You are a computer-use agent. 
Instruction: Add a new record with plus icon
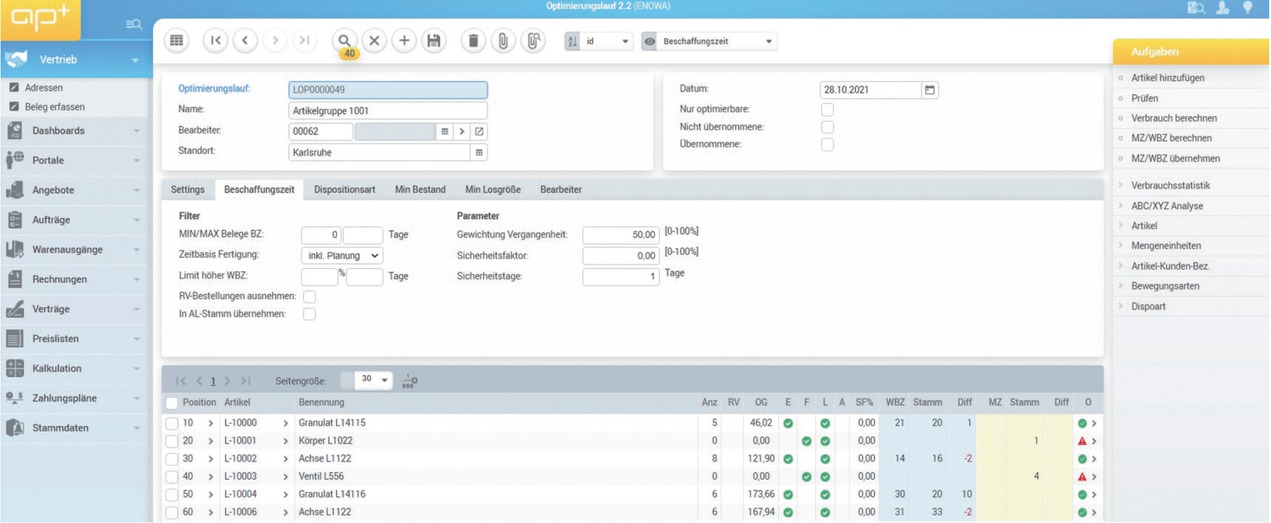click(404, 41)
